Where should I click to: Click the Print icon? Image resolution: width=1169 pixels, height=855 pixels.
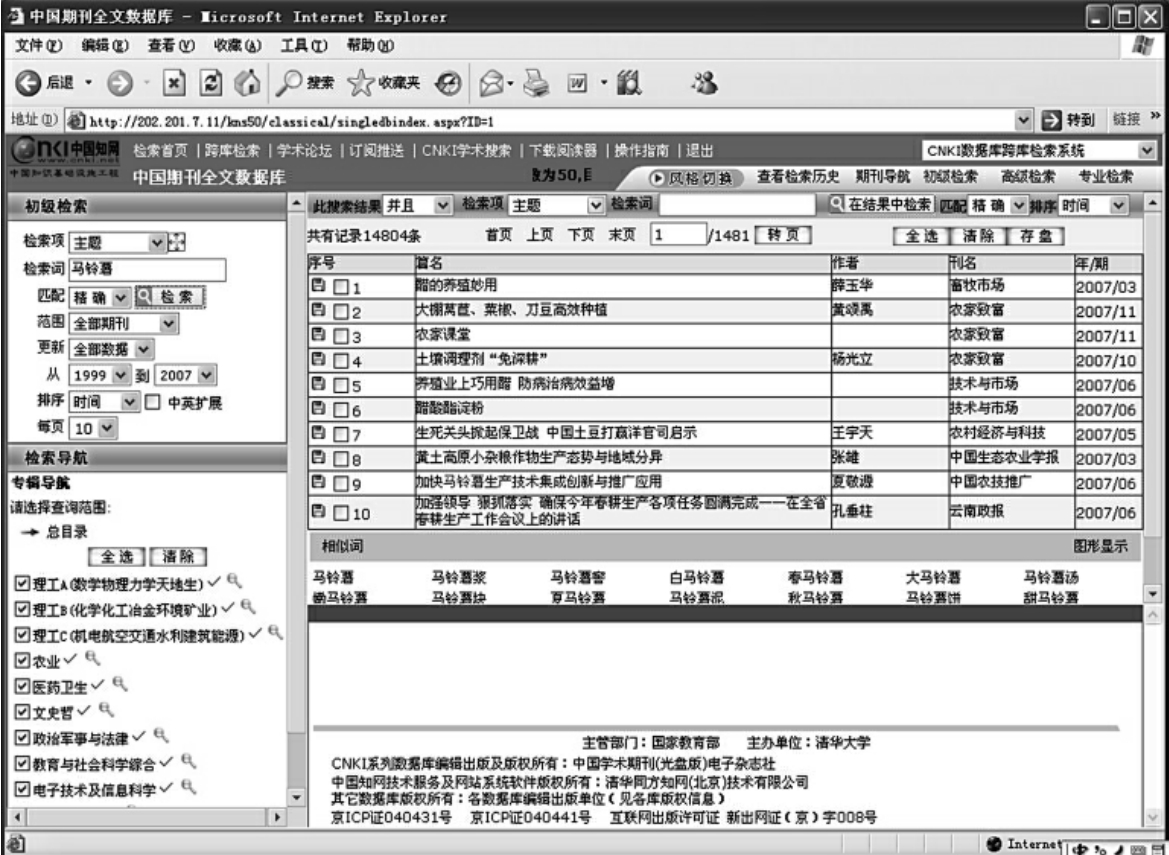tap(536, 83)
